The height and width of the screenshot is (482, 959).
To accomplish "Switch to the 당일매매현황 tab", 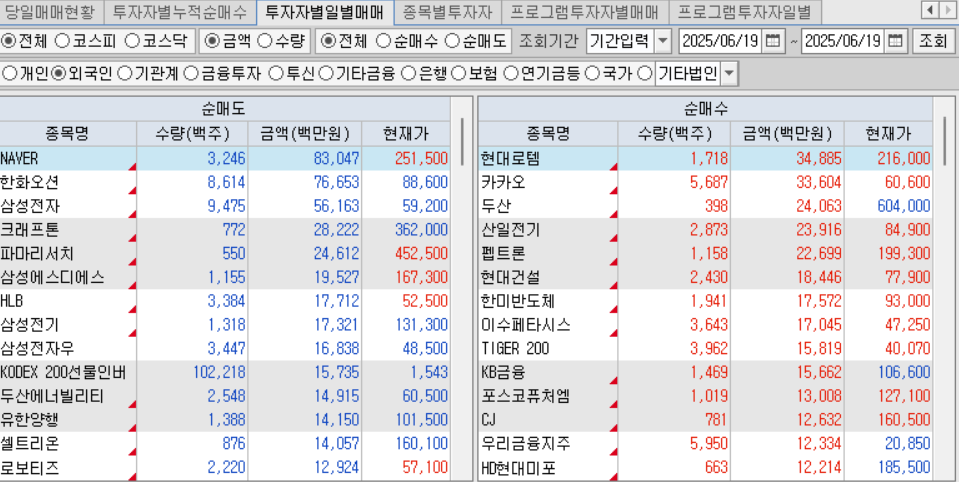I will (x=50, y=10).
